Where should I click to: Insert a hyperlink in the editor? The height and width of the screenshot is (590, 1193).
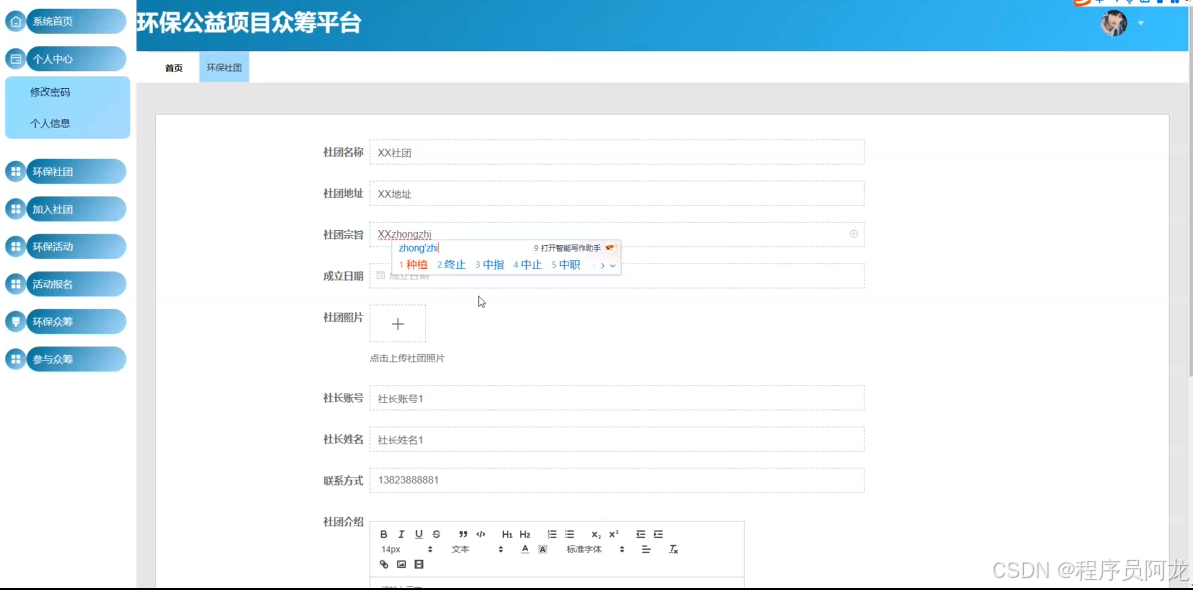click(383, 564)
